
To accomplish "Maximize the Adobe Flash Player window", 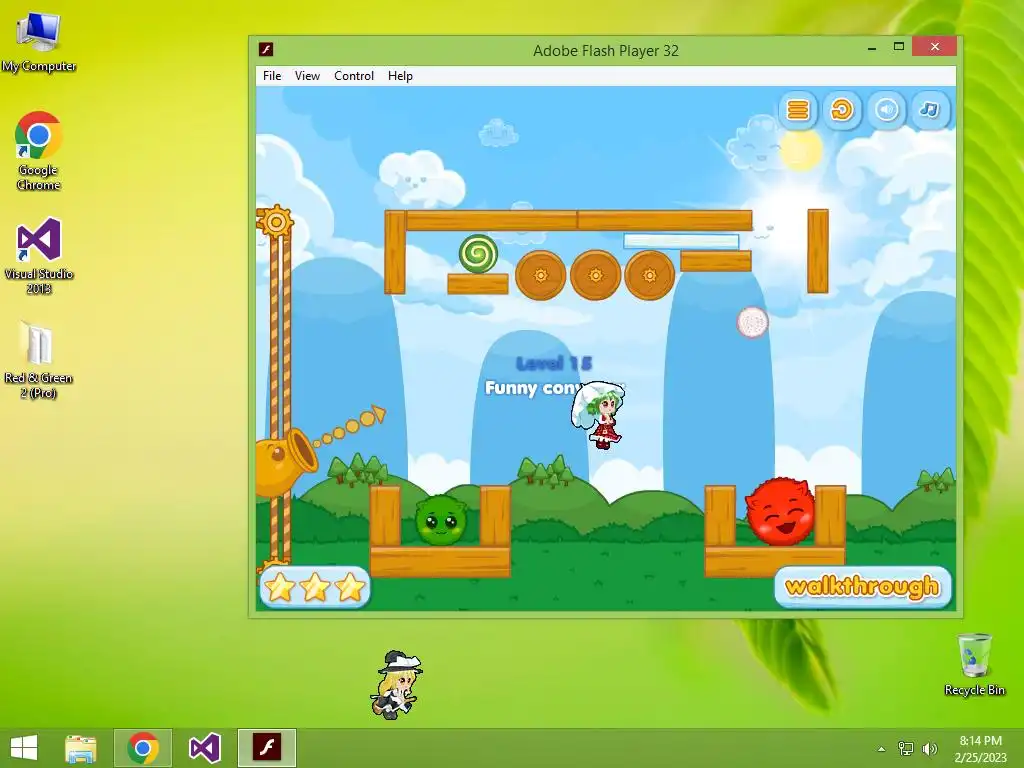I will 899,47.
